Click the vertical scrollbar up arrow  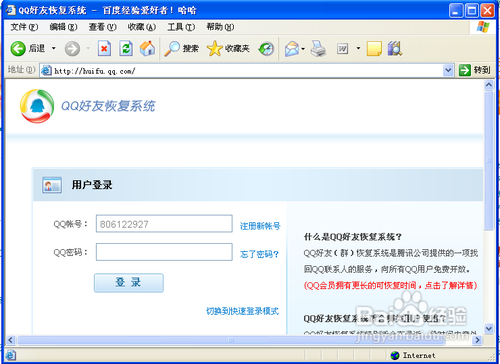tap(489, 85)
